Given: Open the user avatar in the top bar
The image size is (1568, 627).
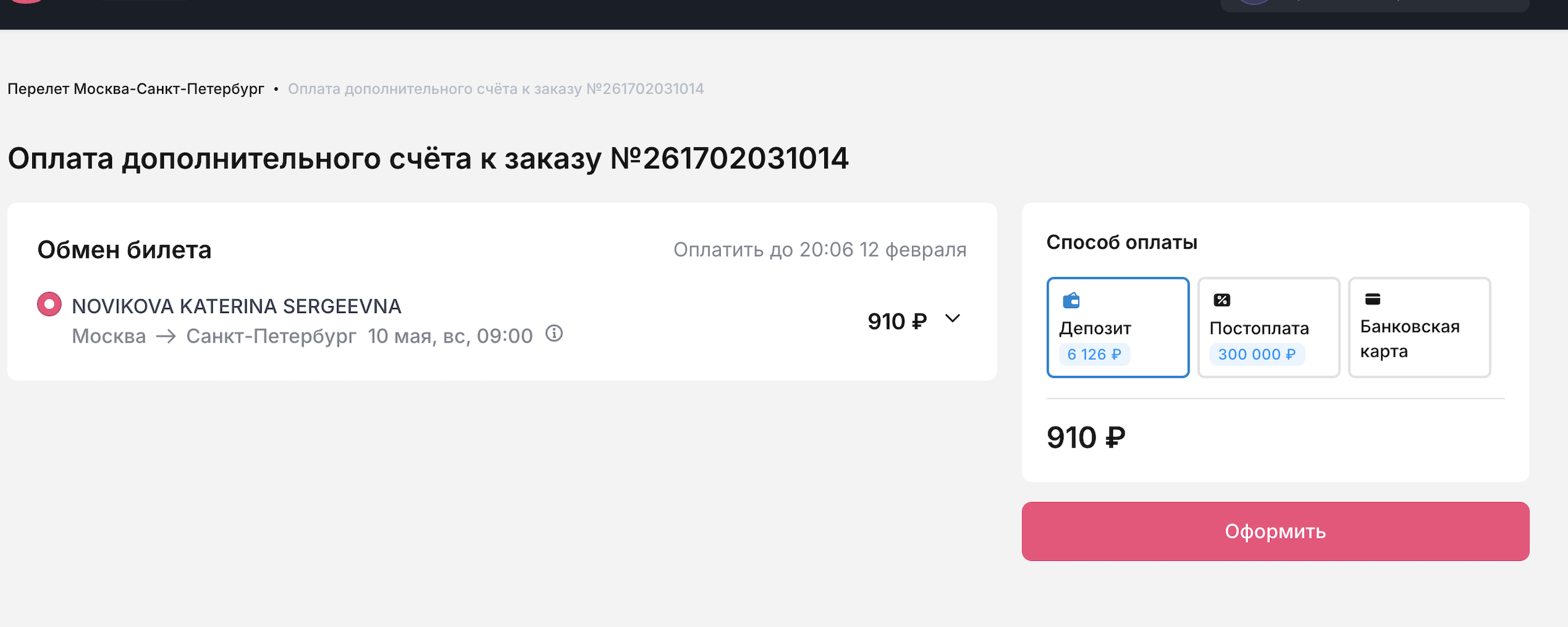Looking at the screenshot, I should pos(1253,2).
